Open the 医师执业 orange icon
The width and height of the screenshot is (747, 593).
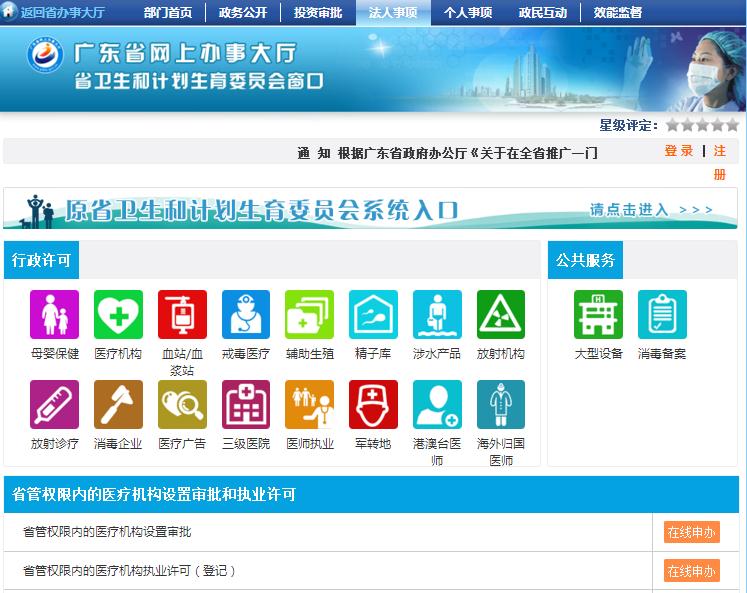pyautogui.click(x=310, y=404)
